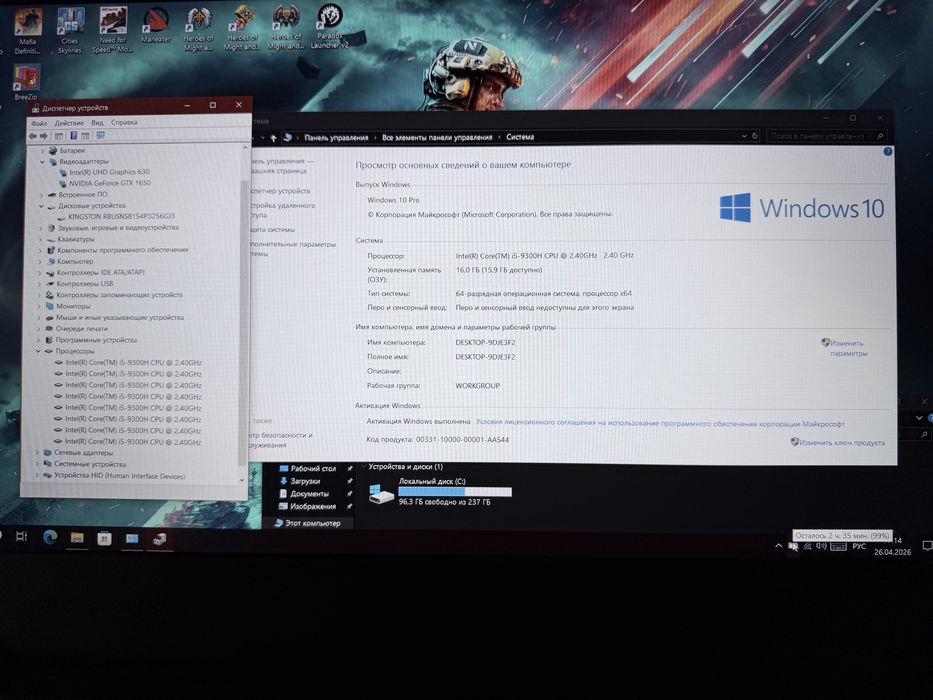Click Все элементы панели управления breadcrumb
This screenshot has width=933, height=700.
437,138
